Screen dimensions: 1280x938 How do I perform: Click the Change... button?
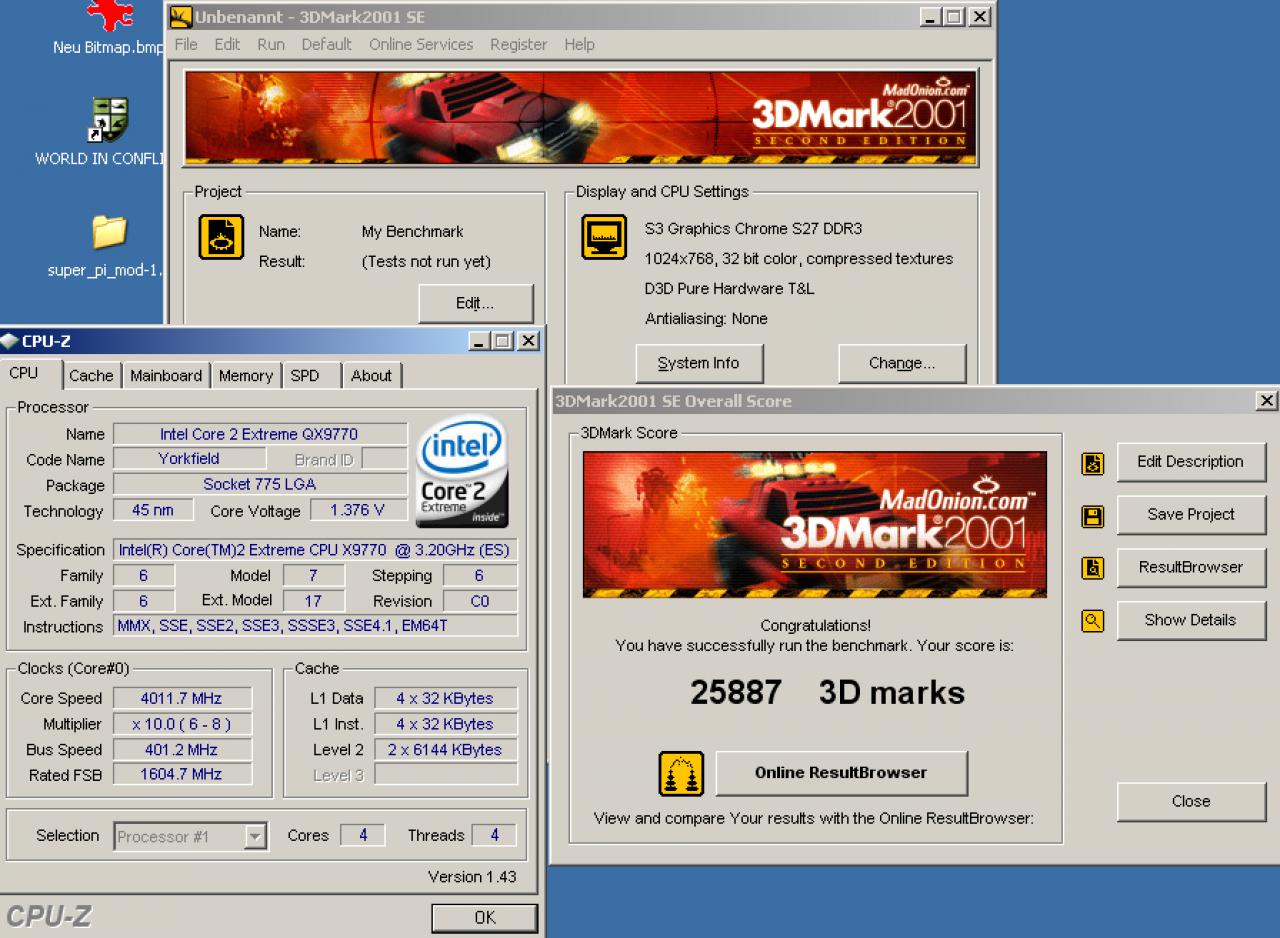(902, 363)
